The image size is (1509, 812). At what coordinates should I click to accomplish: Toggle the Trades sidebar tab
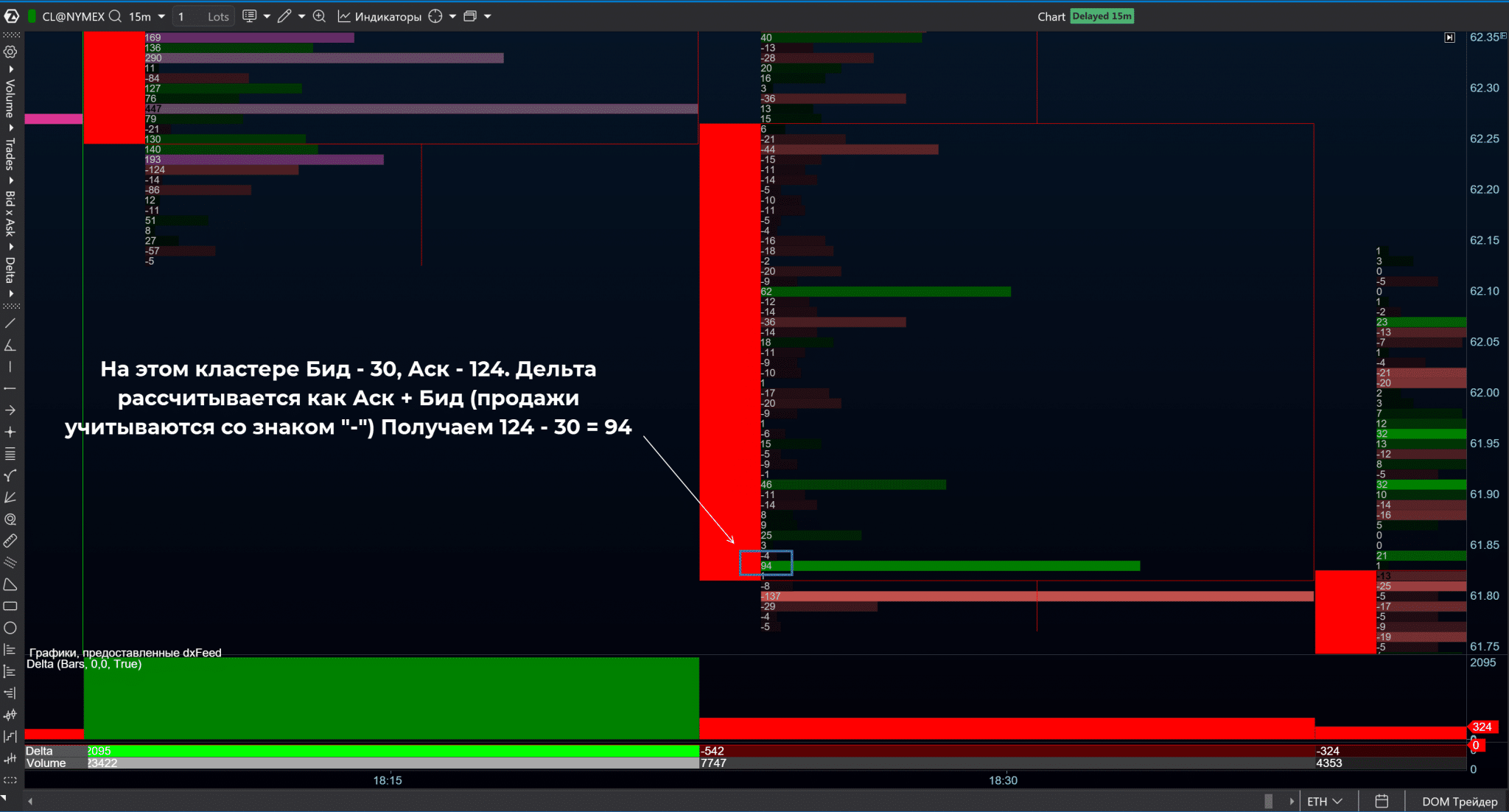coord(10,153)
